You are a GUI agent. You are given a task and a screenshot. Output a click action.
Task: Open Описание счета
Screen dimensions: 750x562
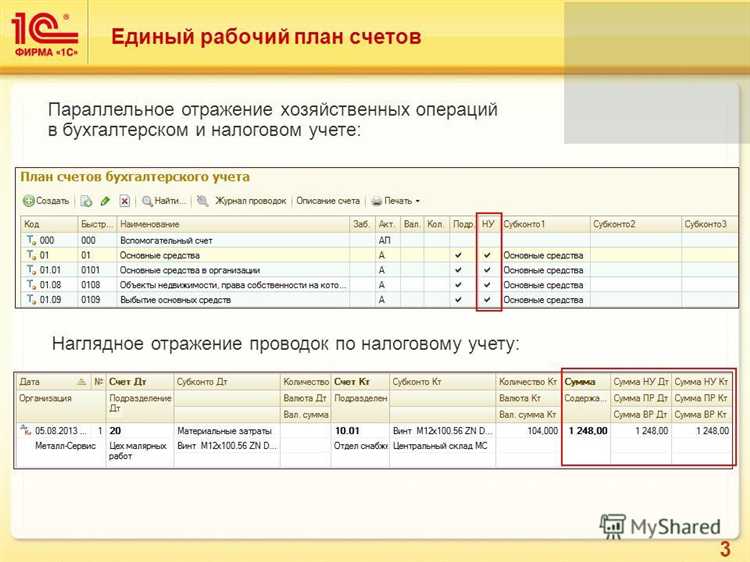click(x=328, y=200)
